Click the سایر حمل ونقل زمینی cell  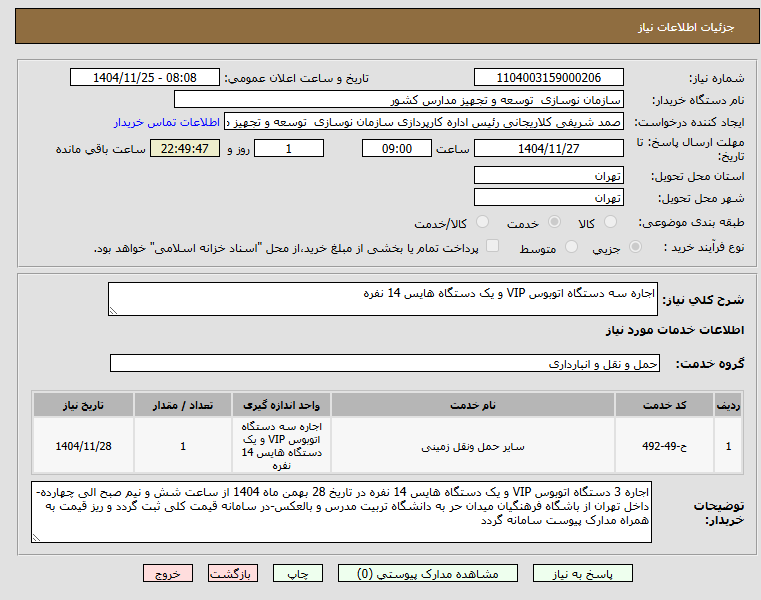(473, 446)
